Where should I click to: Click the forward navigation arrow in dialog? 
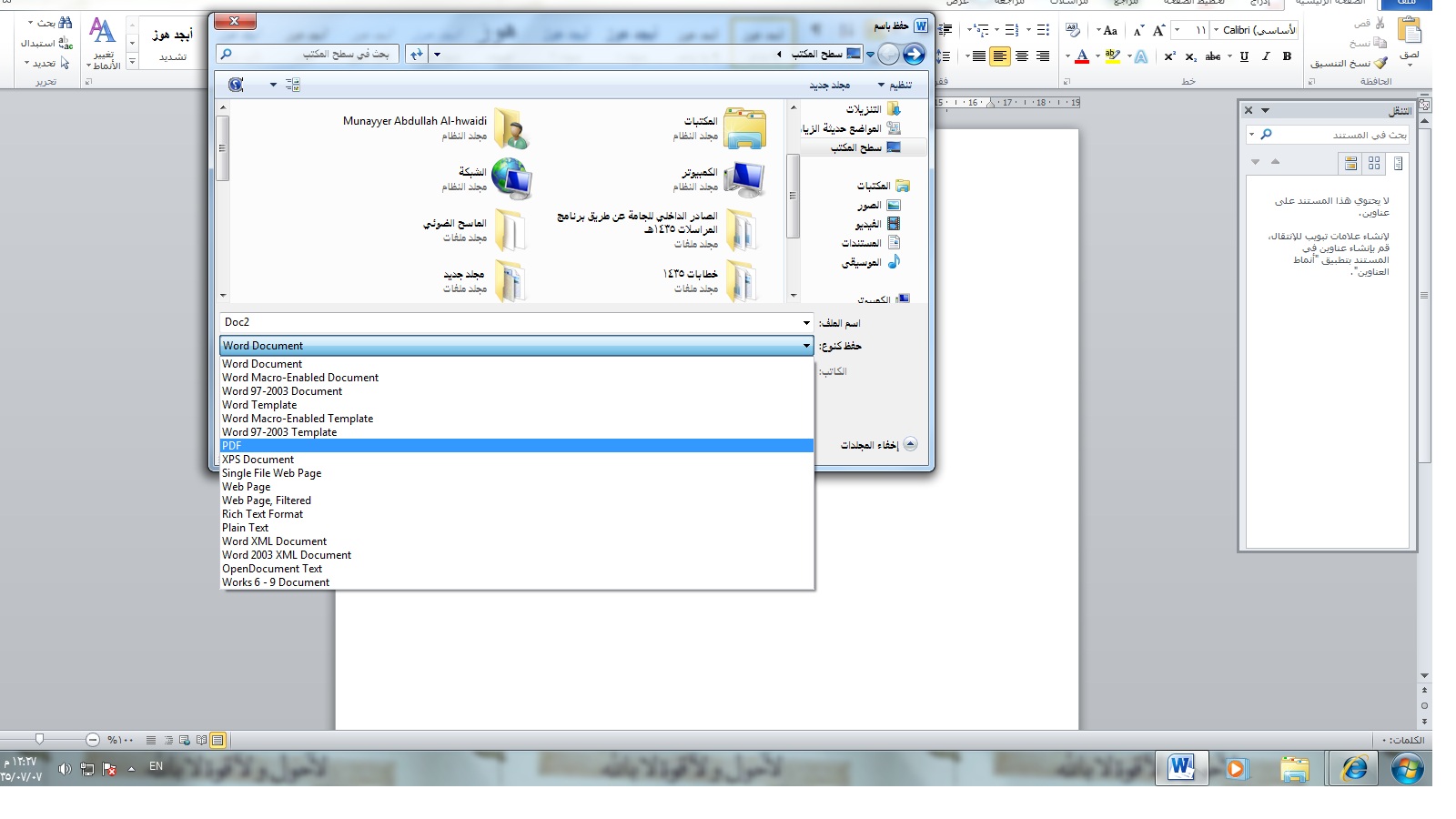tap(914, 55)
